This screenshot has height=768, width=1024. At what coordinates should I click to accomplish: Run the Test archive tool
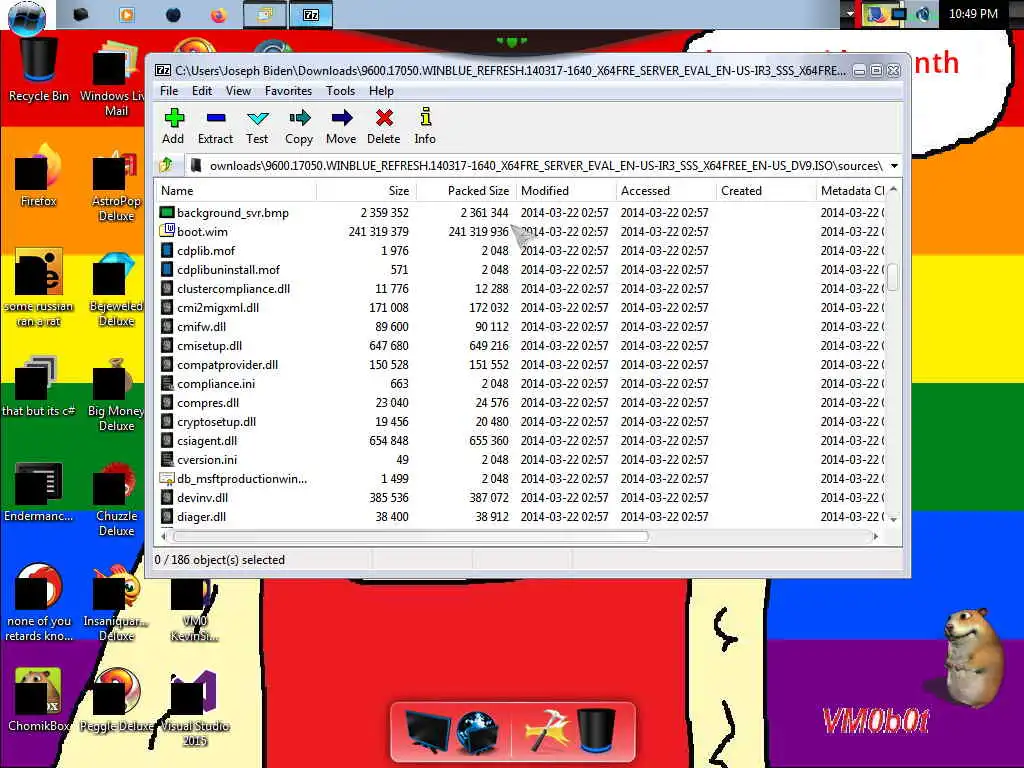[x=257, y=125]
